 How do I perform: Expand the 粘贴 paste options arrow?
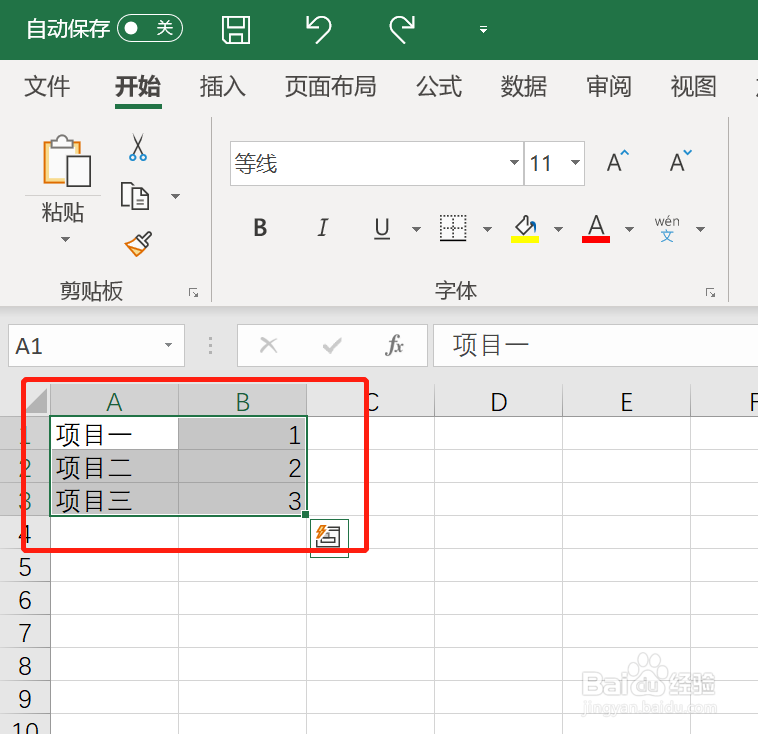[x=65, y=239]
